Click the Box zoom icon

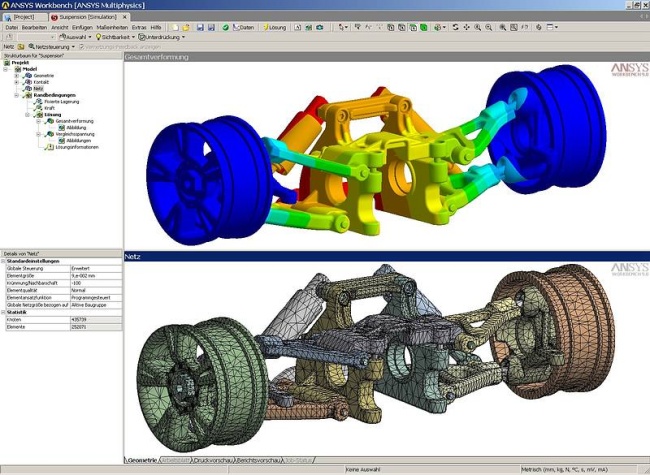pos(514,27)
